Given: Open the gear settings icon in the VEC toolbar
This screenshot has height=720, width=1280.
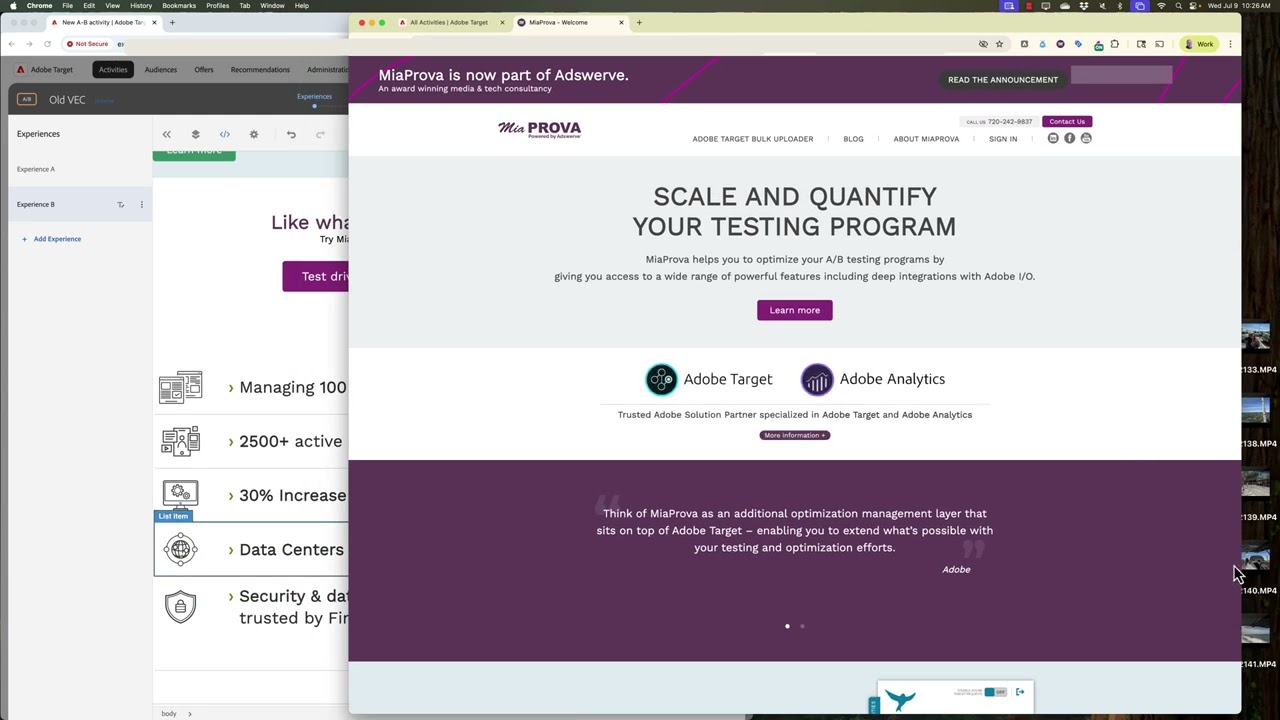Looking at the screenshot, I should 254,134.
